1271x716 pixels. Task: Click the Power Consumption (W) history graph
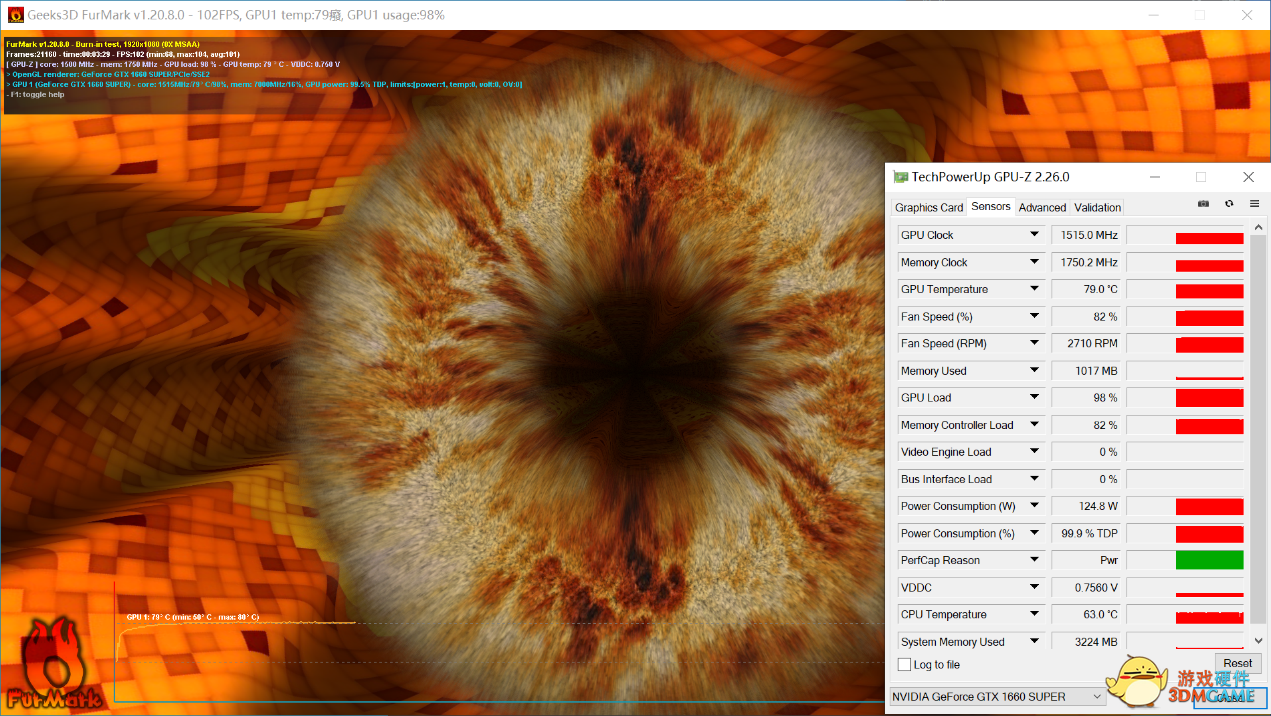pos(1185,506)
